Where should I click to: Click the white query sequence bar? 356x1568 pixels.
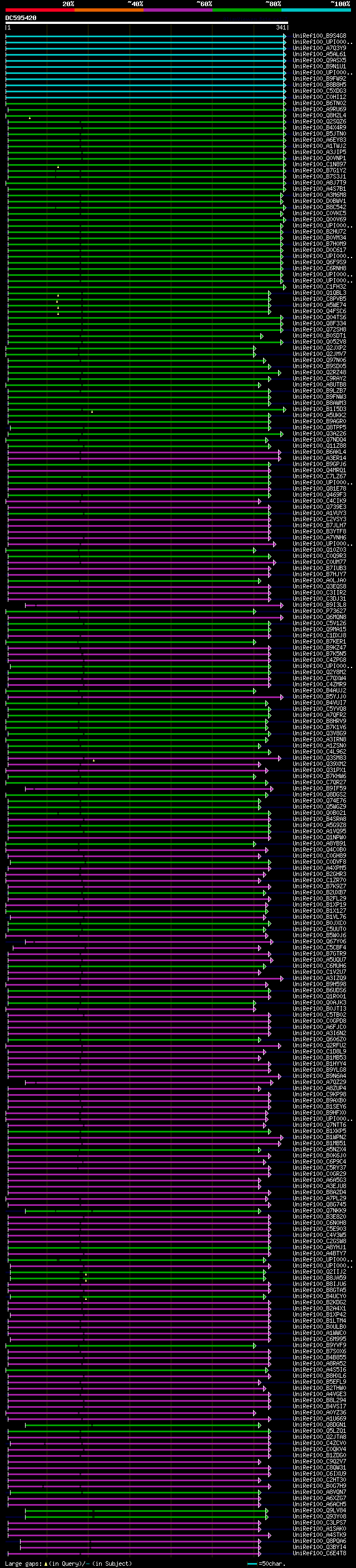(x=147, y=23)
